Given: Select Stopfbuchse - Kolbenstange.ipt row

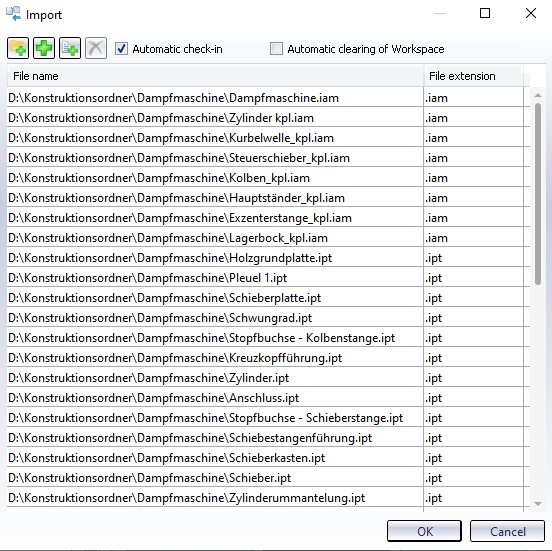Looking at the screenshot, I should click(x=268, y=338).
